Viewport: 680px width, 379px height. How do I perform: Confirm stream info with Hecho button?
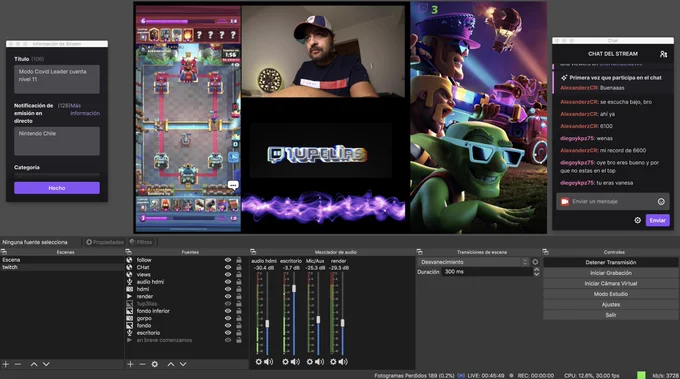click(57, 188)
